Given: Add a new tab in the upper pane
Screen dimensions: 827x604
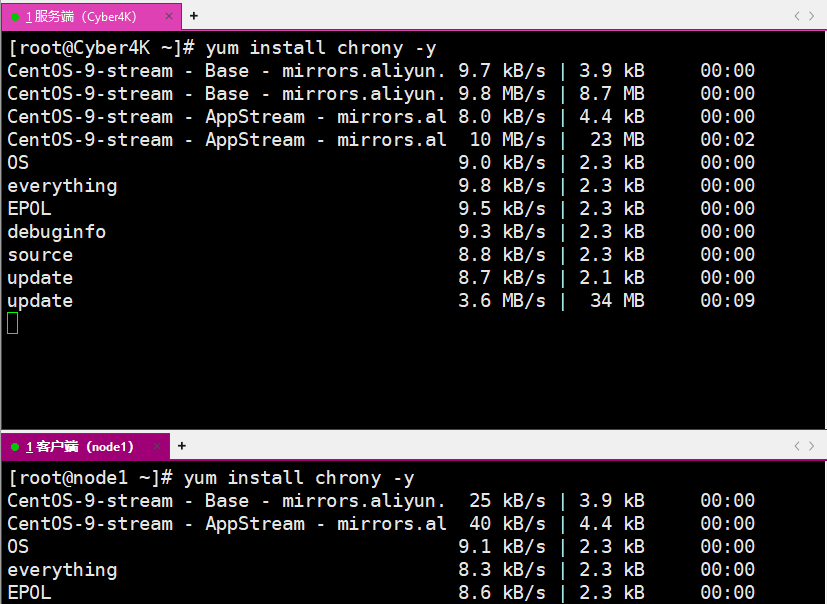Looking at the screenshot, I should (x=194, y=16).
